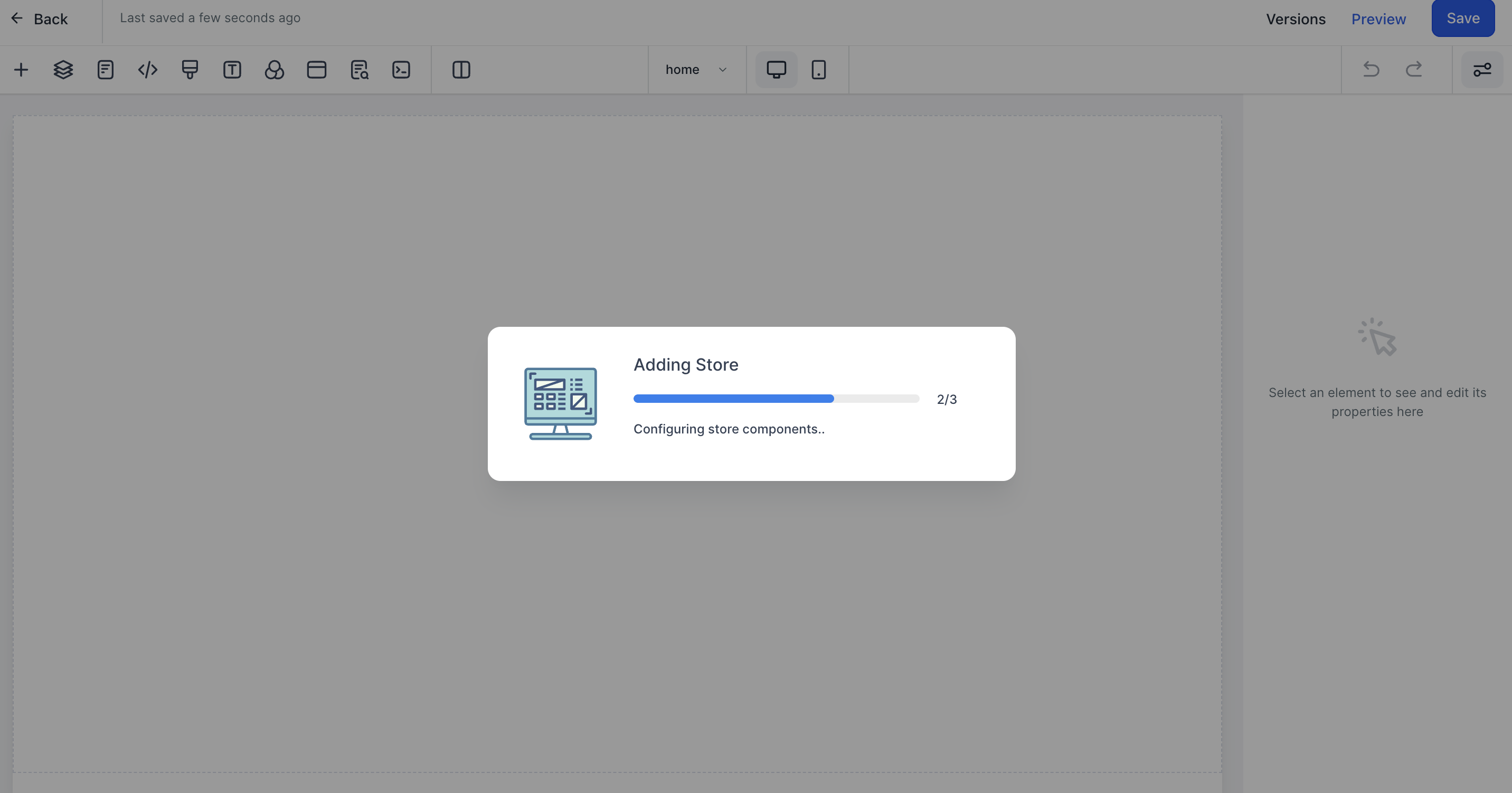Open the layers panel icon

click(63, 70)
